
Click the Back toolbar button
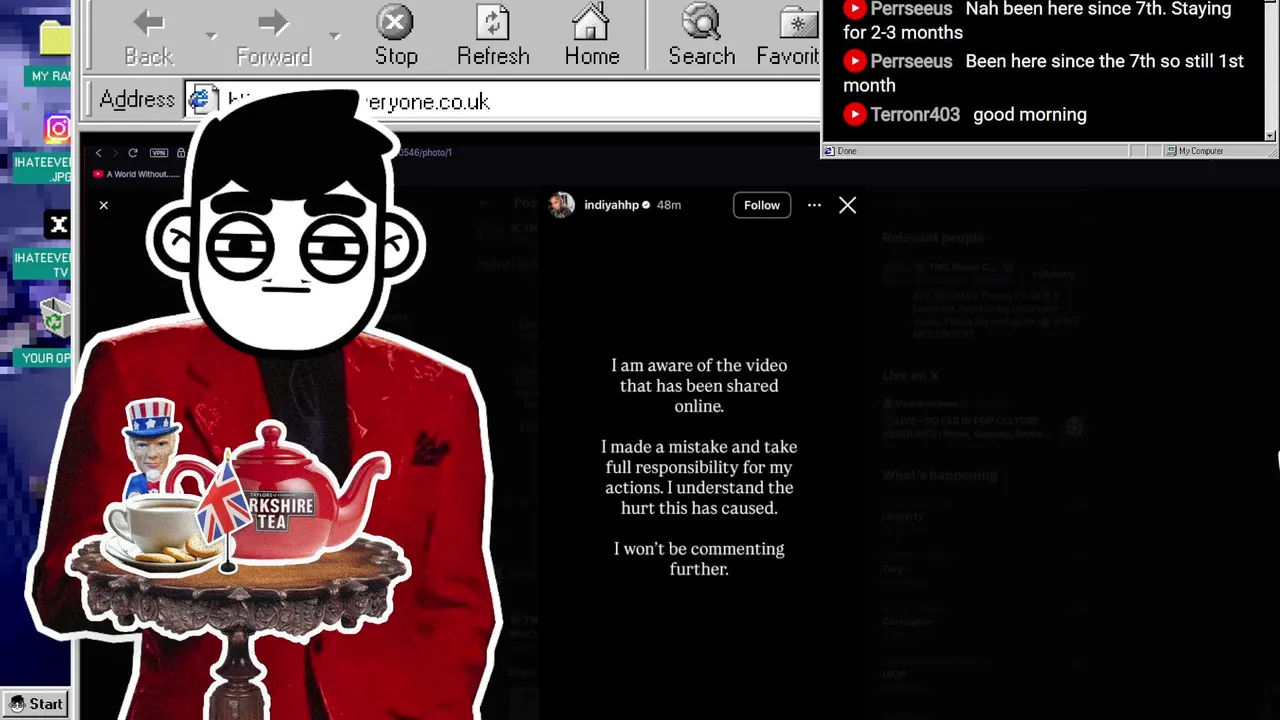tap(149, 37)
